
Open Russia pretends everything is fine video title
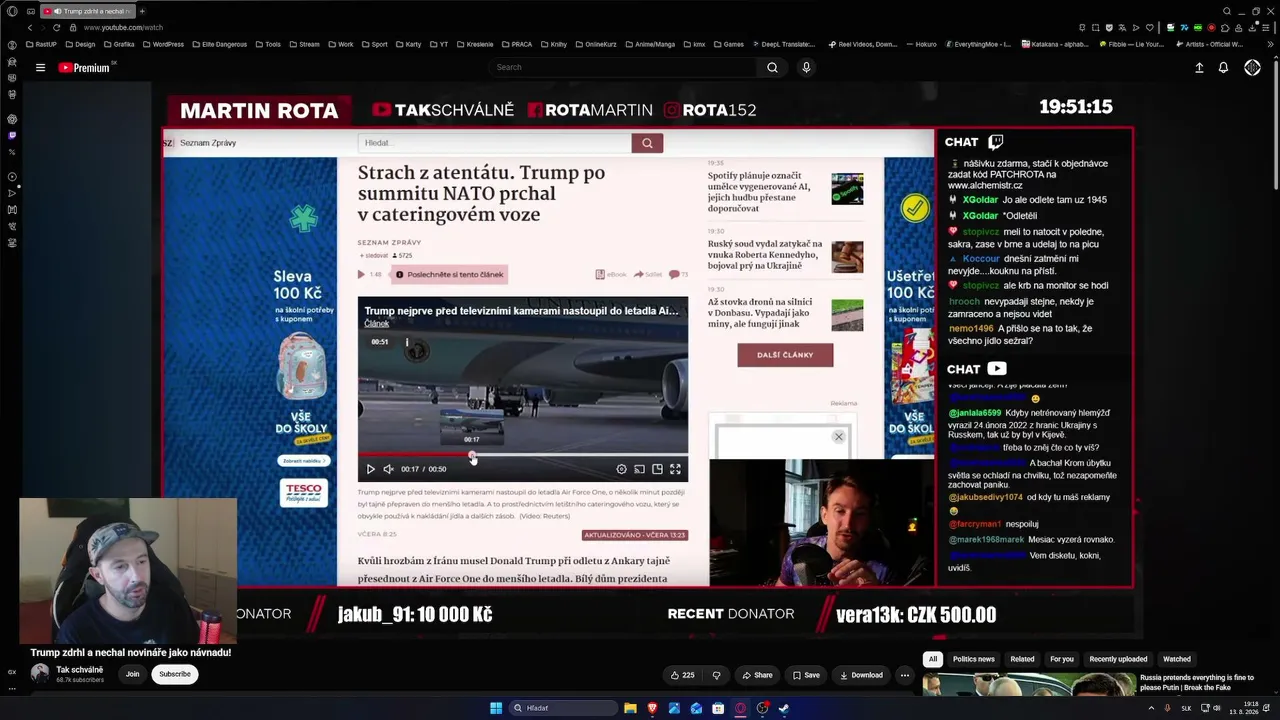(x=1197, y=683)
